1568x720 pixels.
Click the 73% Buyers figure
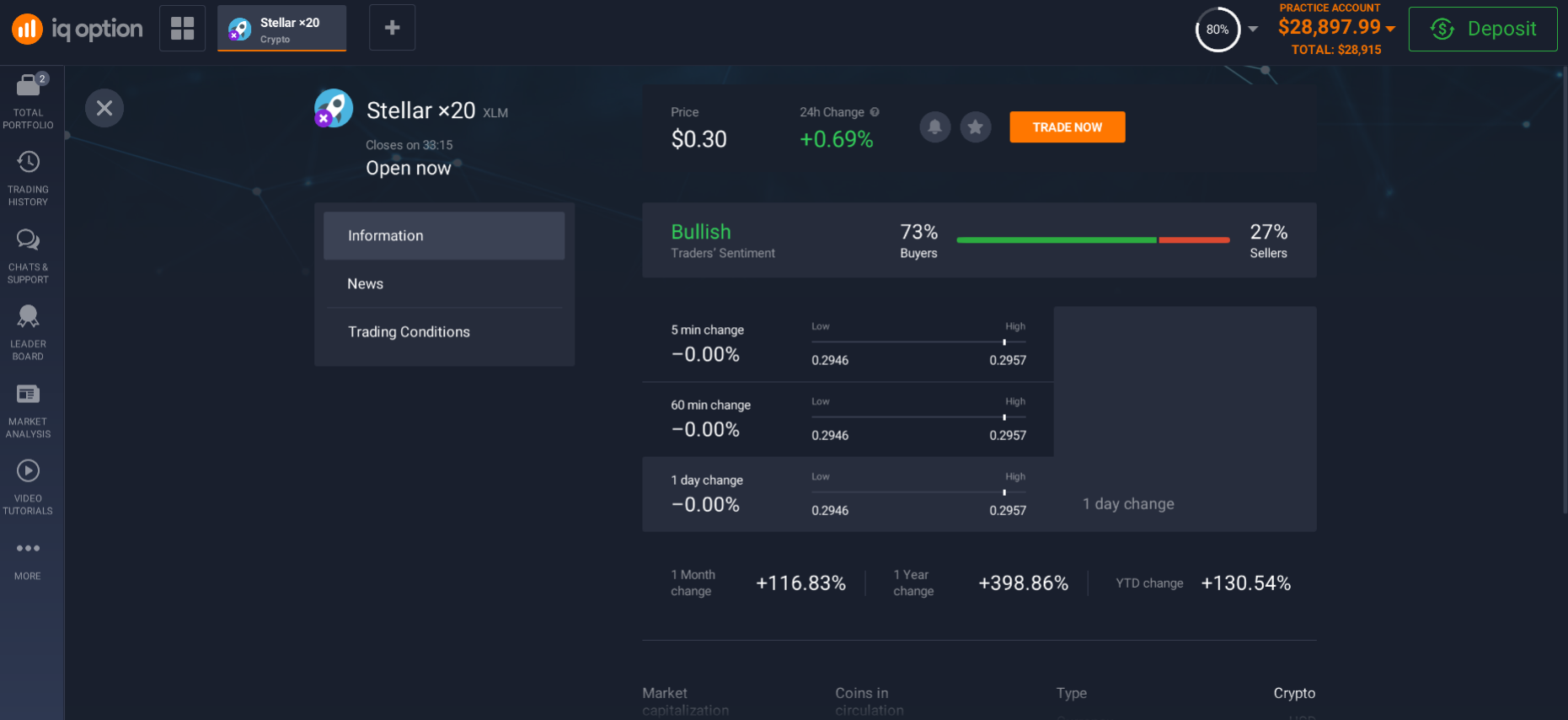click(918, 240)
